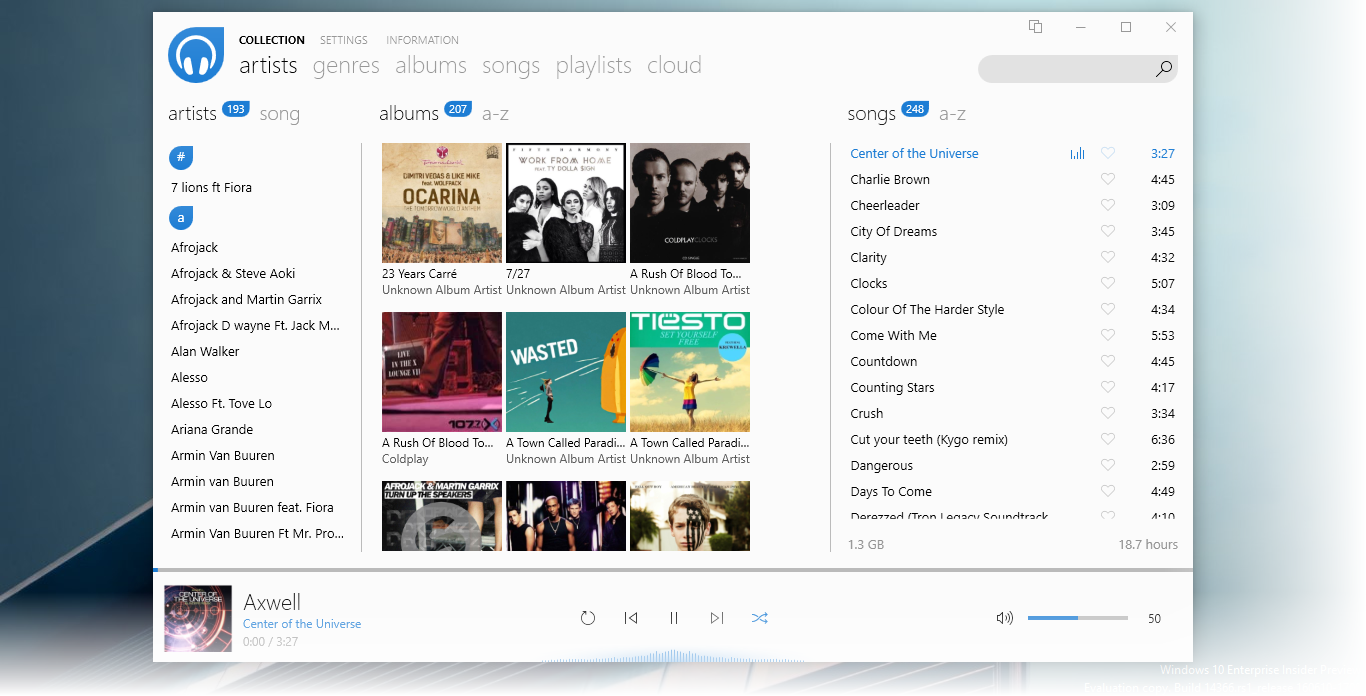Toggle shuffle mode
Viewport: 1366px width, 696px height.
click(x=760, y=618)
